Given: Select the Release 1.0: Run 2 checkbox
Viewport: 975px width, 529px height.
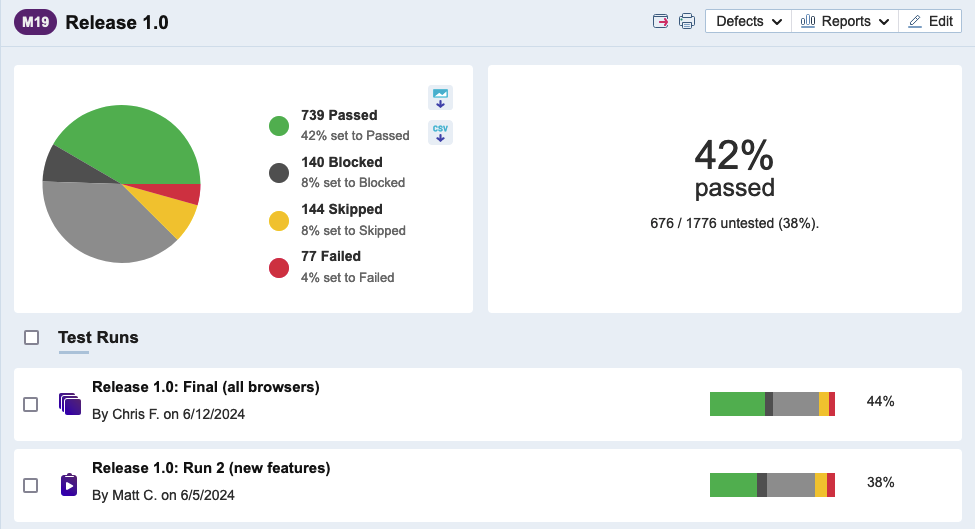Looking at the screenshot, I should pyautogui.click(x=31, y=485).
